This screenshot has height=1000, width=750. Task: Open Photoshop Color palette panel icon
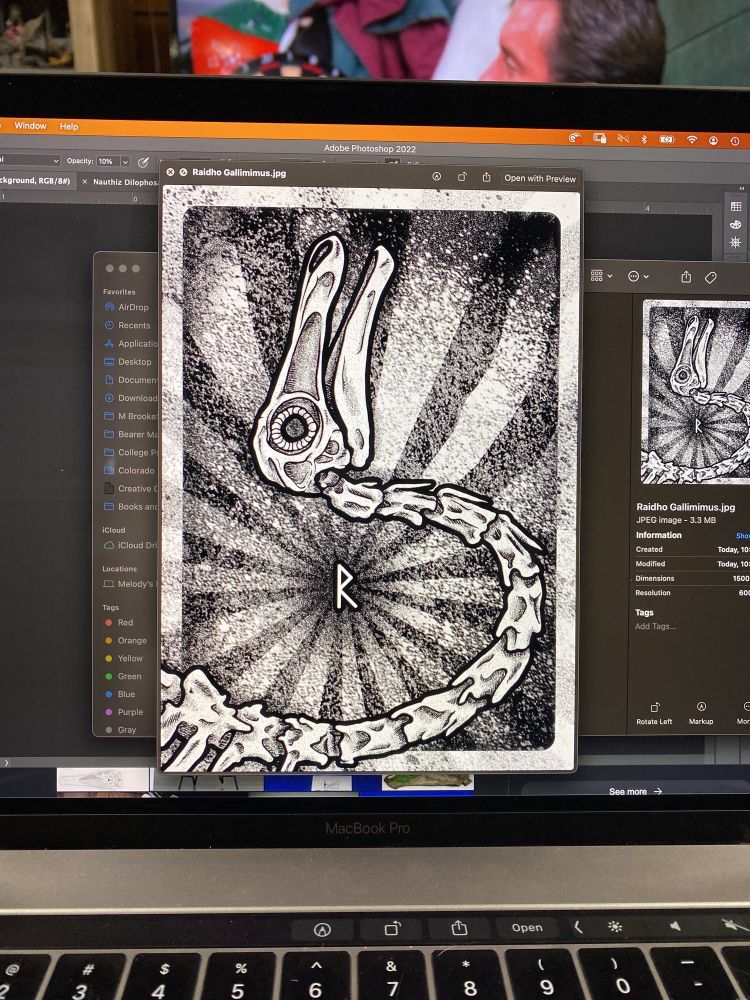(x=735, y=224)
